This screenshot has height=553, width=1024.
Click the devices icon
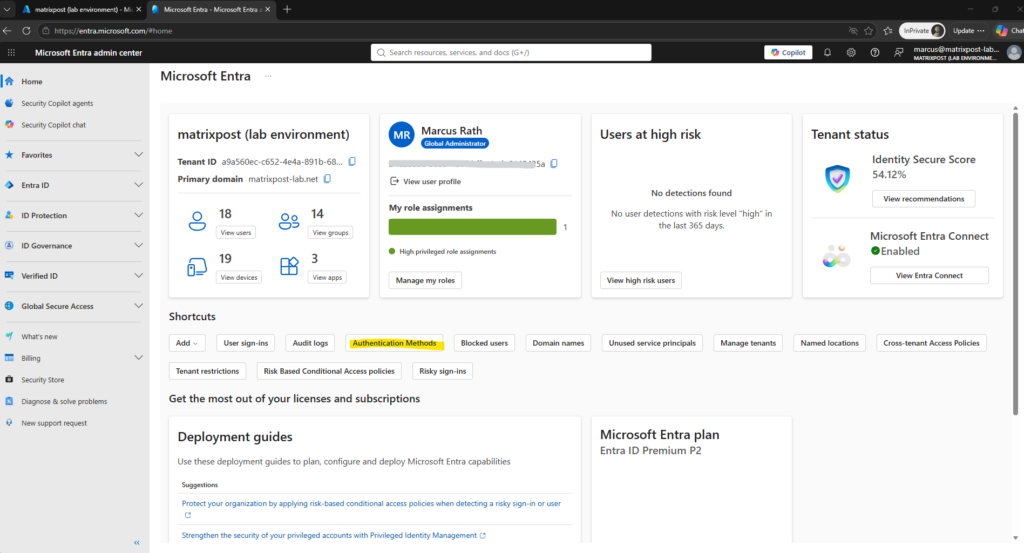pyautogui.click(x=197, y=266)
